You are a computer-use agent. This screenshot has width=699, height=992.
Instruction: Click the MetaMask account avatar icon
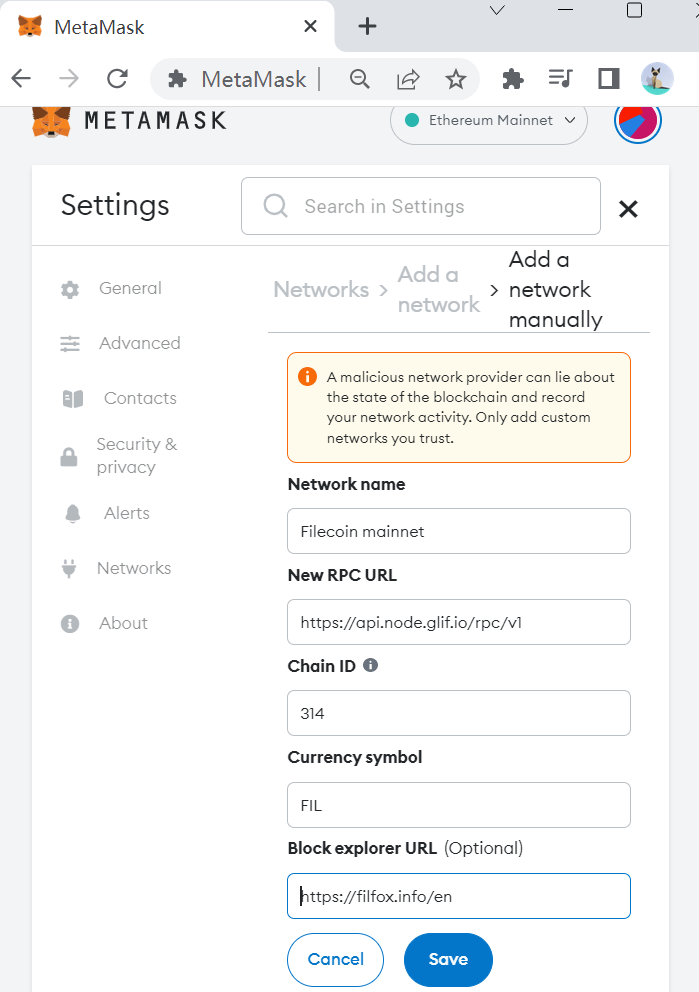637,122
